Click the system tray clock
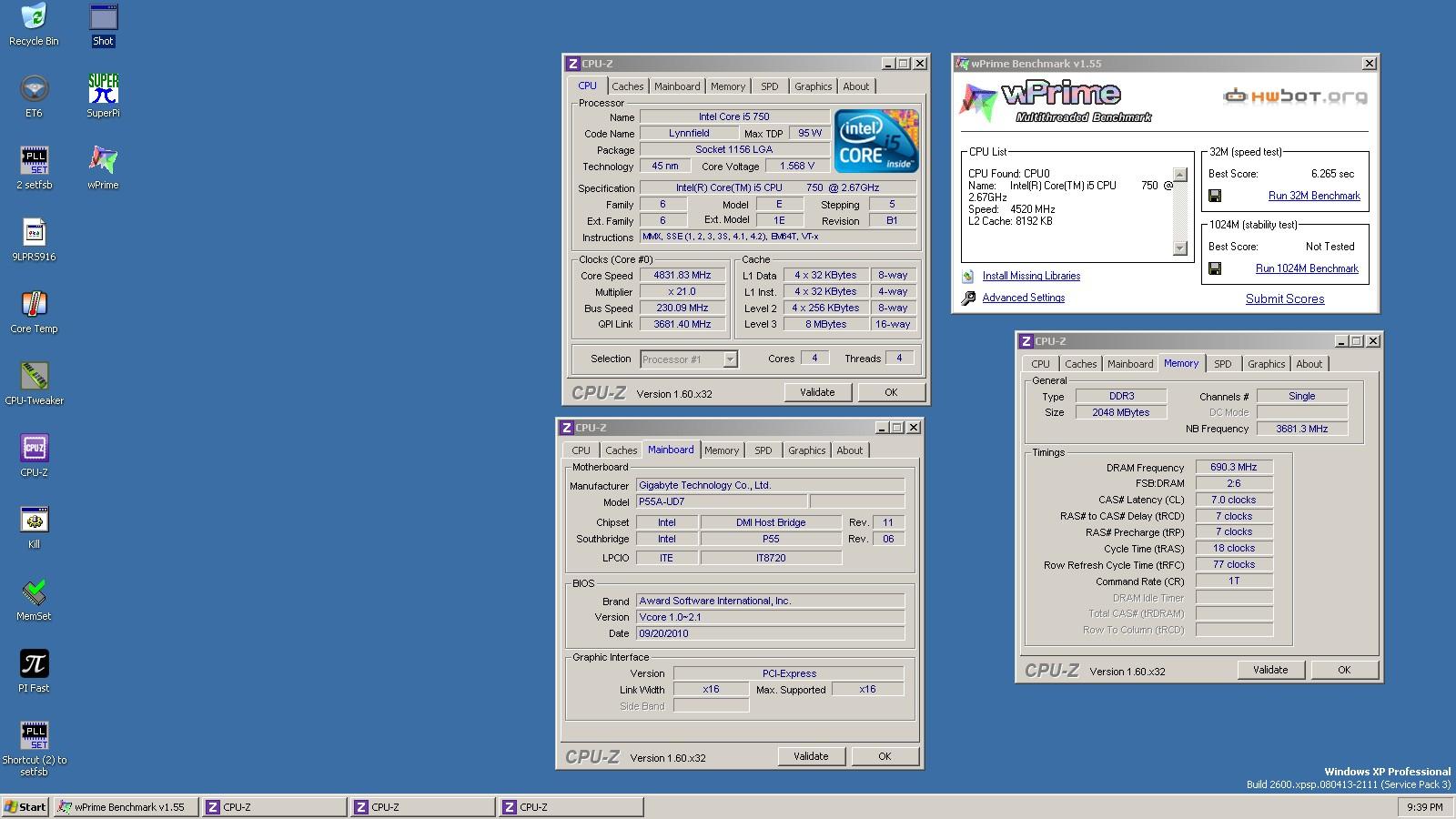The width and height of the screenshot is (1456, 819). coord(1424,807)
